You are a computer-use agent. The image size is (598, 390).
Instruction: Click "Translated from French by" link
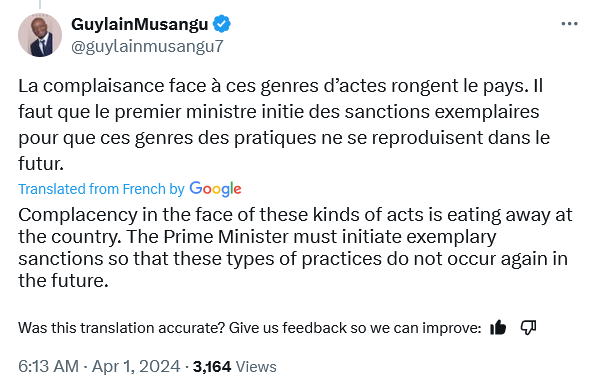pos(101,189)
